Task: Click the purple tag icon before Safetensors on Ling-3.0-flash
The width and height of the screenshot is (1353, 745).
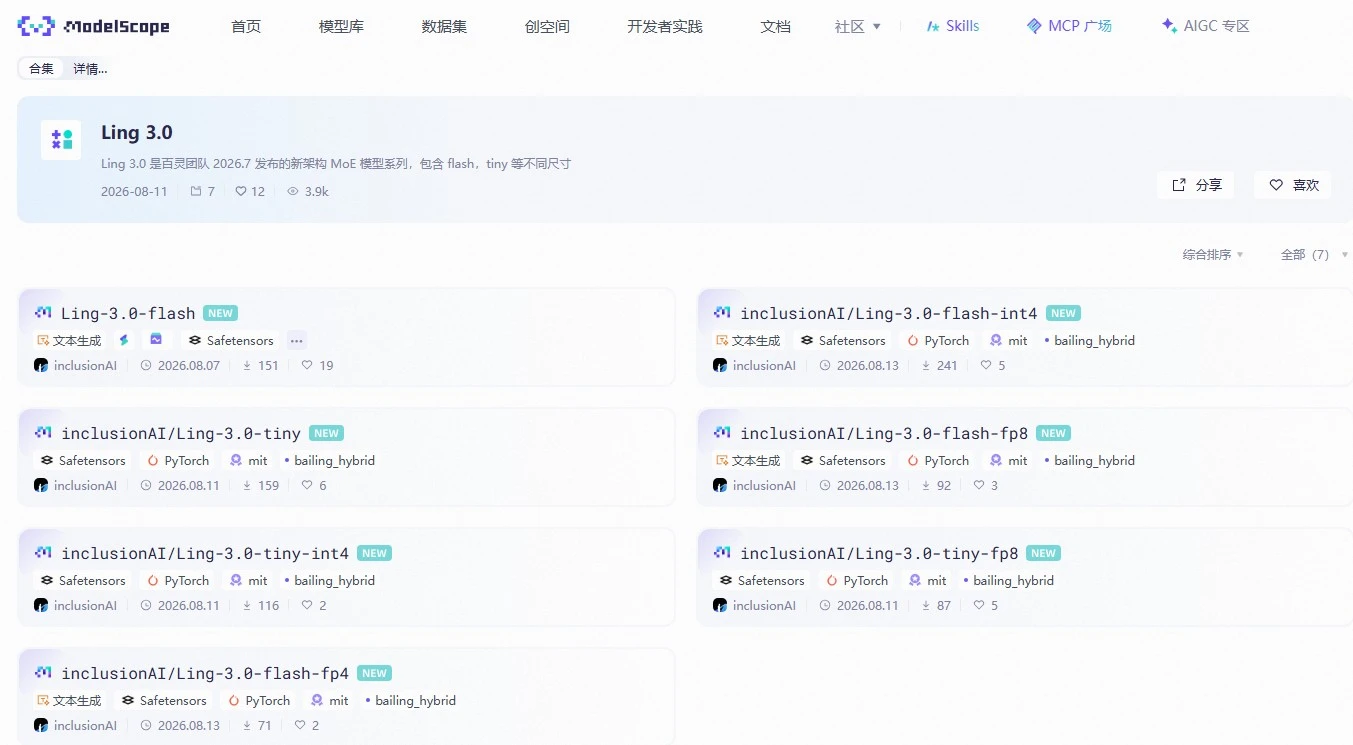Action: click(x=156, y=340)
